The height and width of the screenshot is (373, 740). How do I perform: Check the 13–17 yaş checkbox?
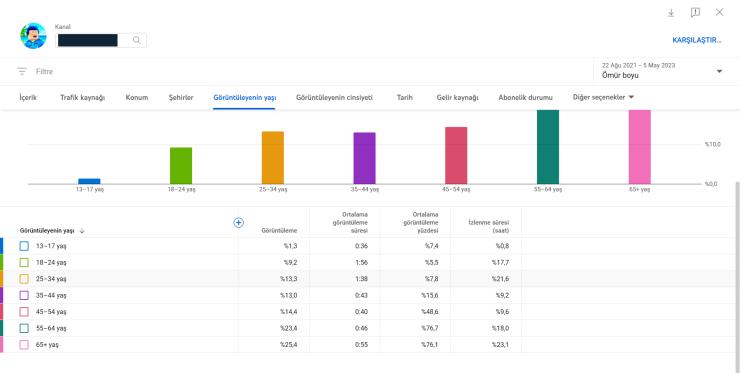24,246
